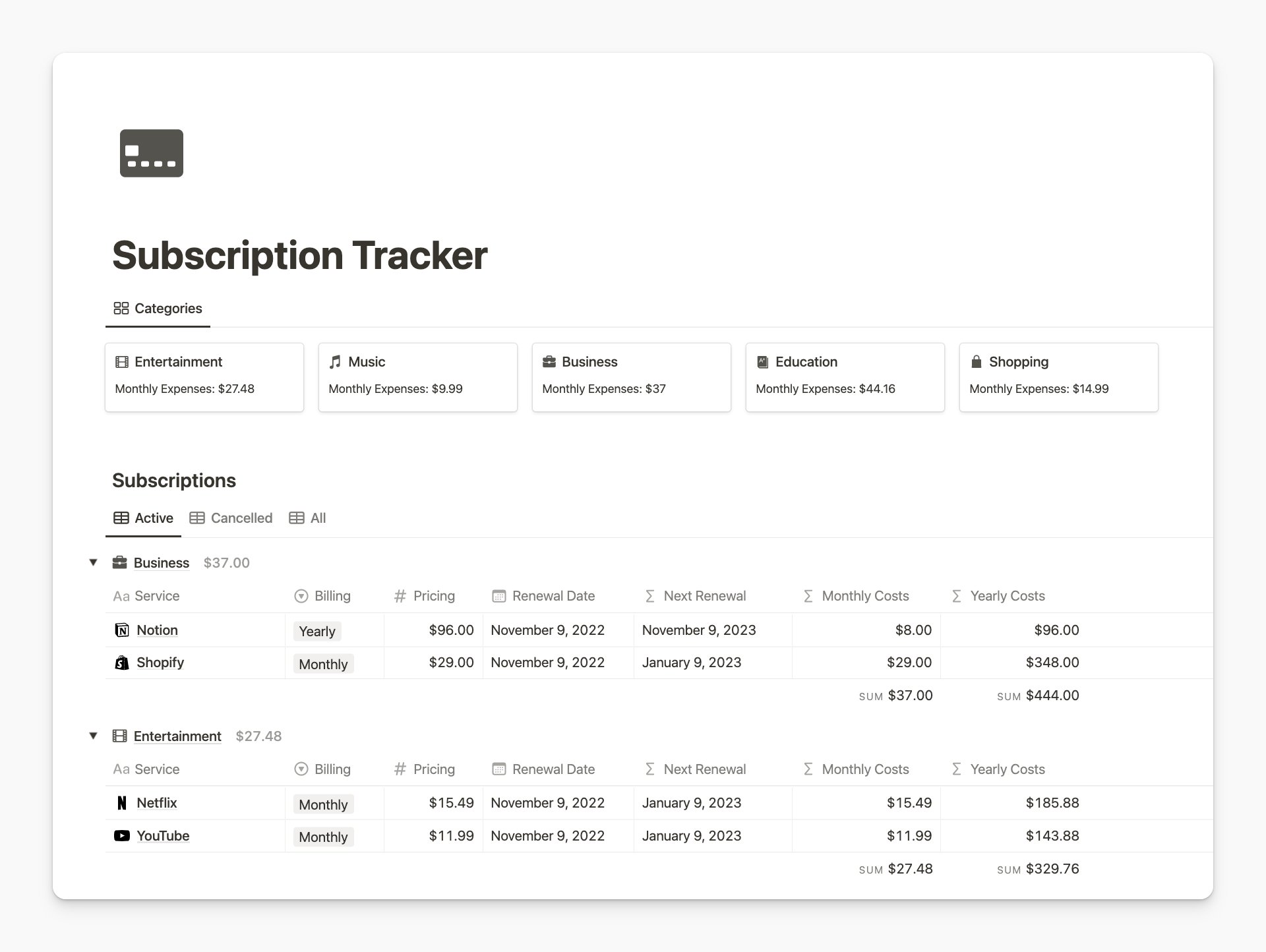Click the YouTube icon next to YouTube
Screen dimensions: 1266x952
(x=121, y=835)
